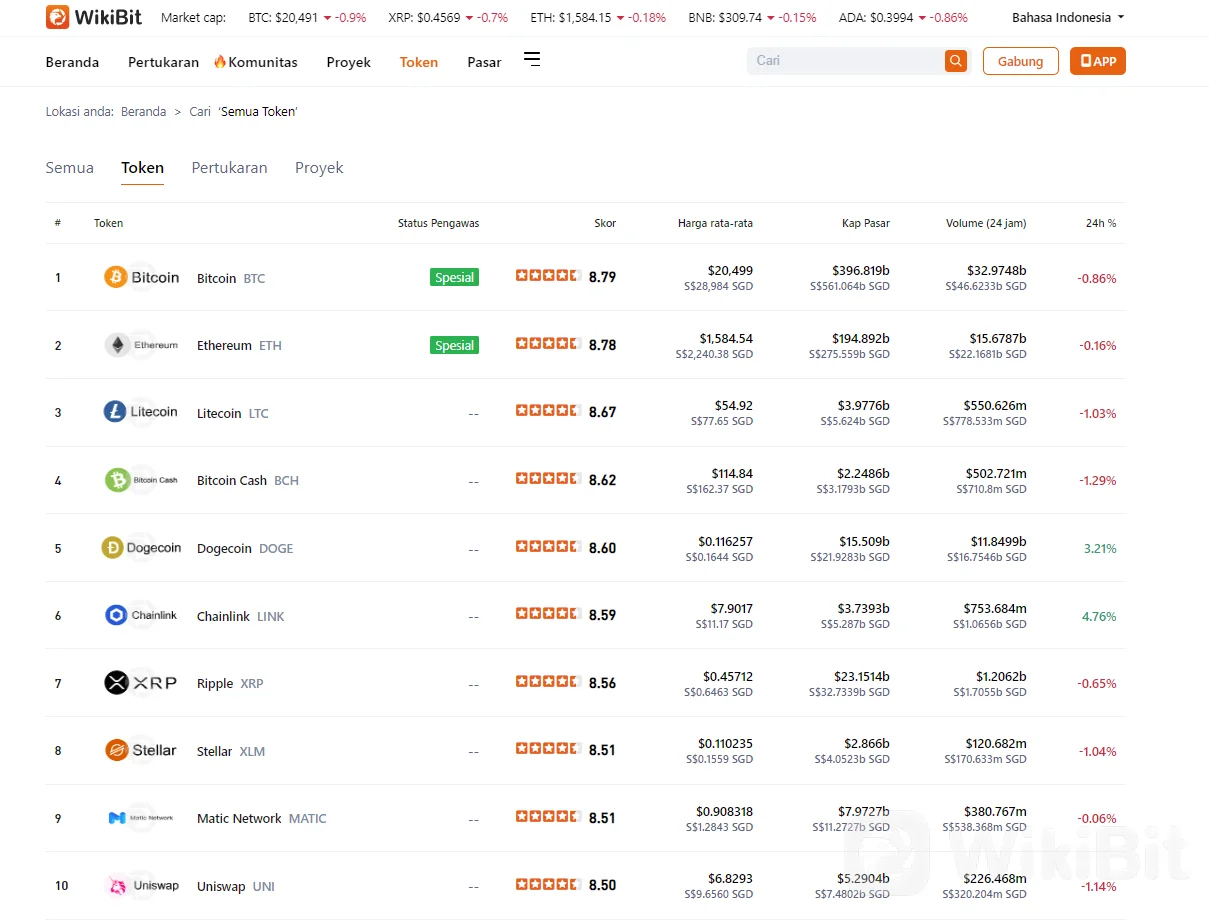Open the Proyek item in the top navigation
This screenshot has height=921, width=1209.
pyautogui.click(x=348, y=62)
